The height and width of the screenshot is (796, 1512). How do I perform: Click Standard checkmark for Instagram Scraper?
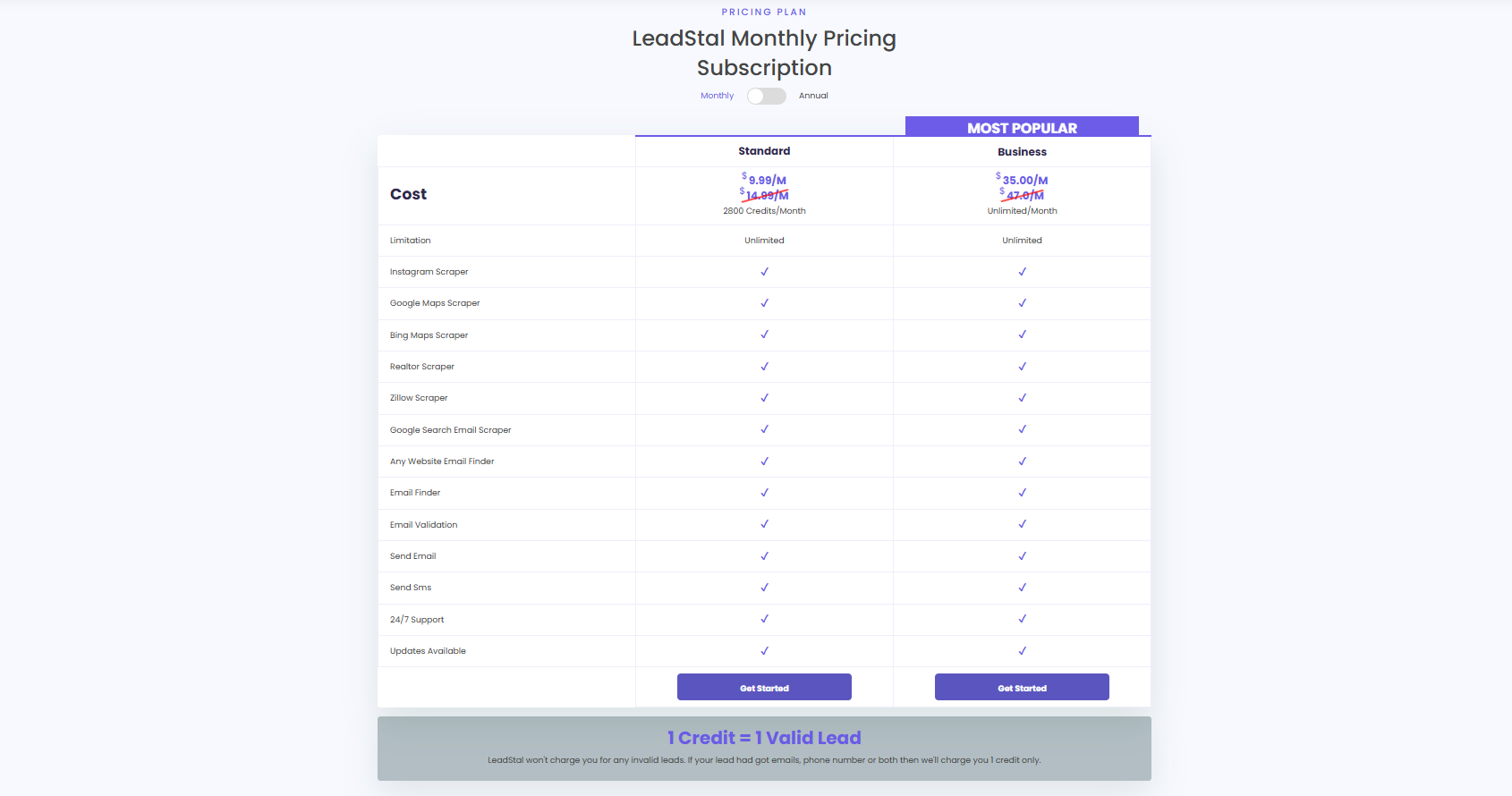tap(764, 272)
